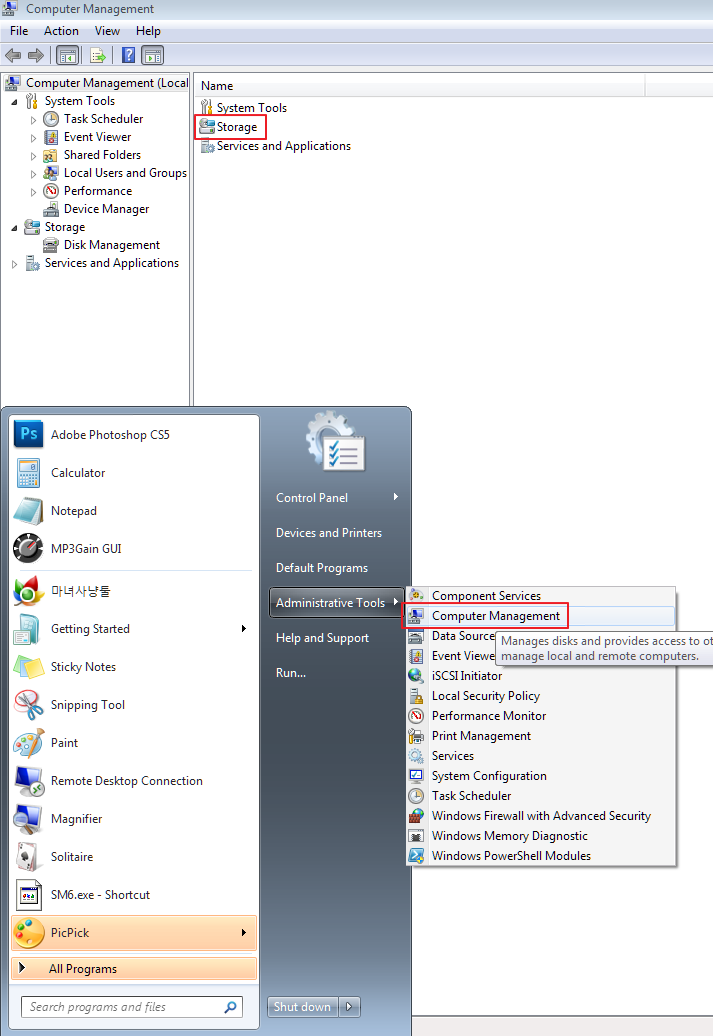Select Storage node in the left tree
Screen dimensions: 713x1036
(65, 227)
